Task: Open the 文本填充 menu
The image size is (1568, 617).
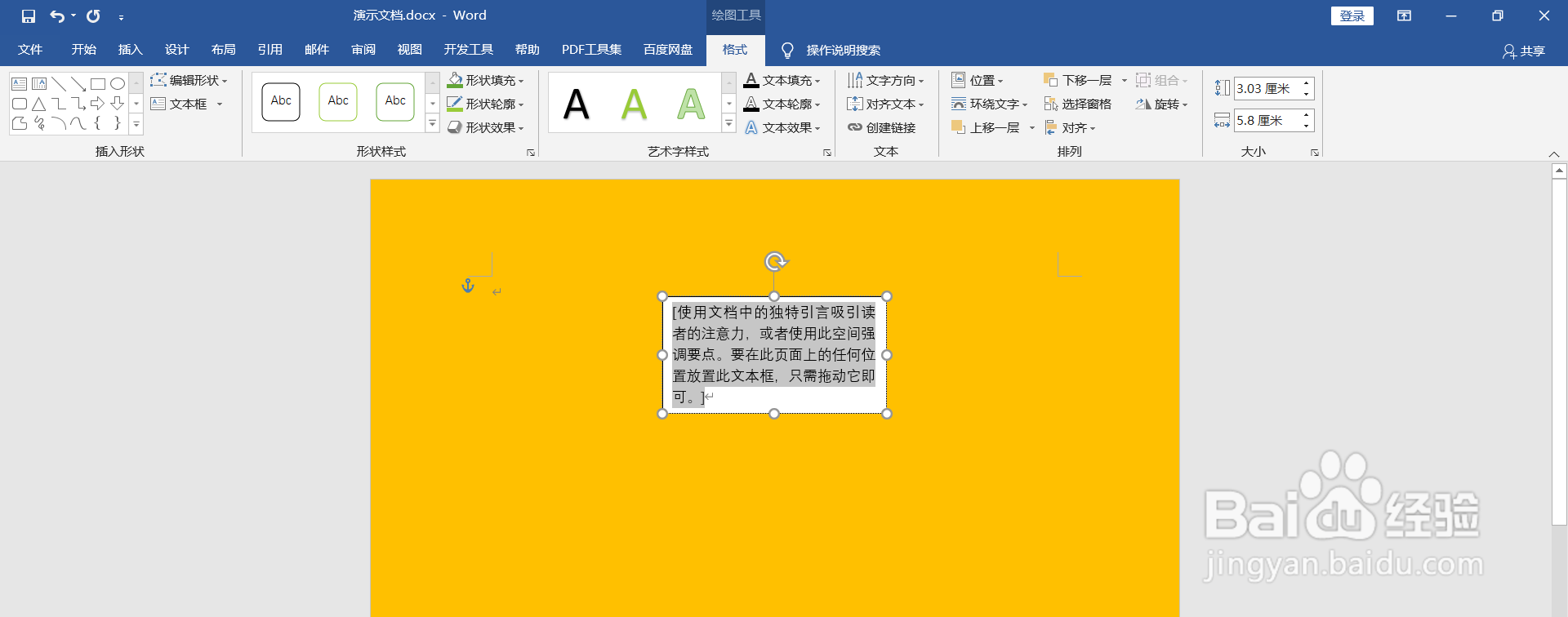Action: (782, 80)
